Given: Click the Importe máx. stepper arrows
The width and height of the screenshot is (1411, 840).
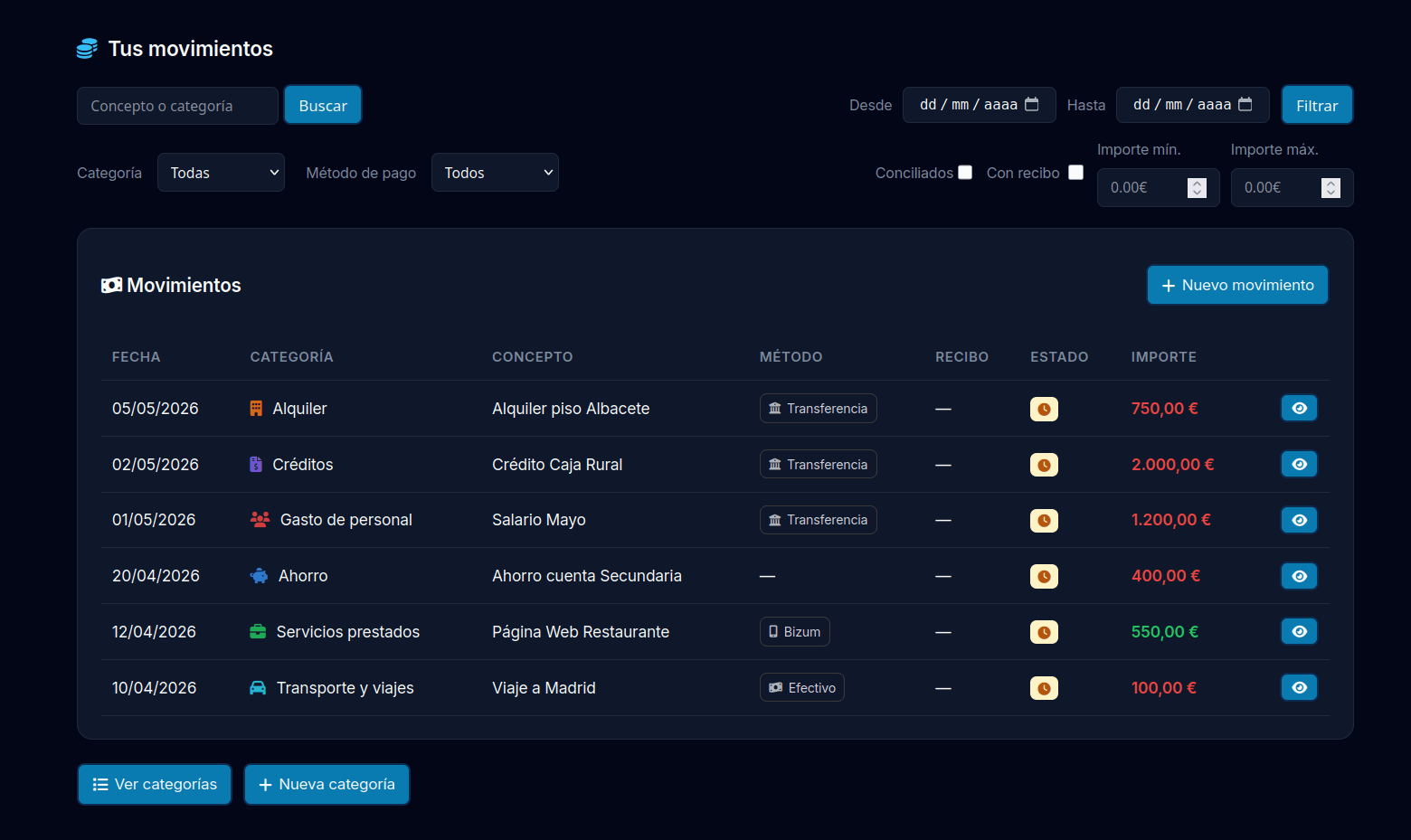Looking at the screenshot, I should (1331, 188).
